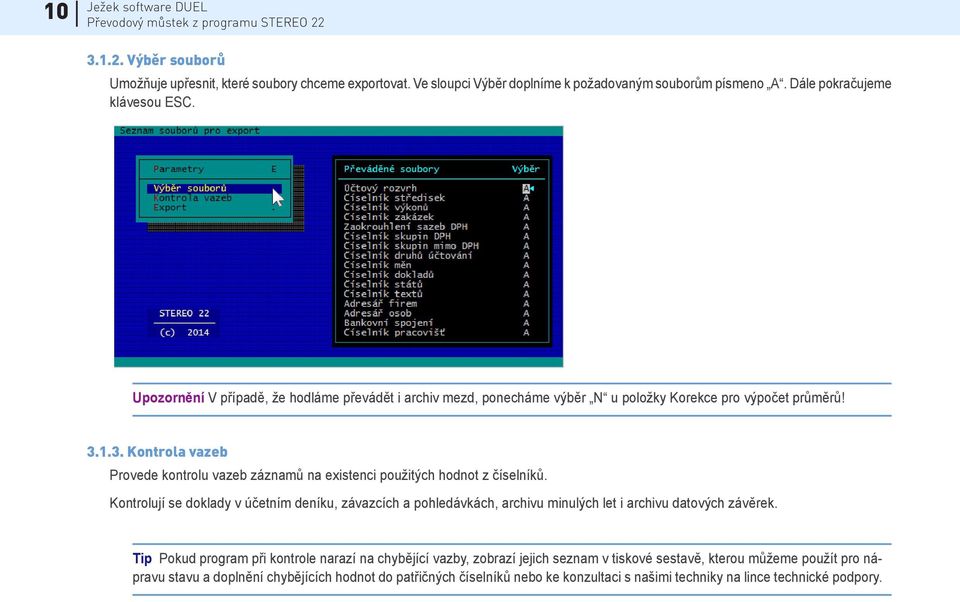Choose the highlighted Výběr souborů menu item
The width and height of the screenshot is (960, 602).
click(x=214, y=188)
